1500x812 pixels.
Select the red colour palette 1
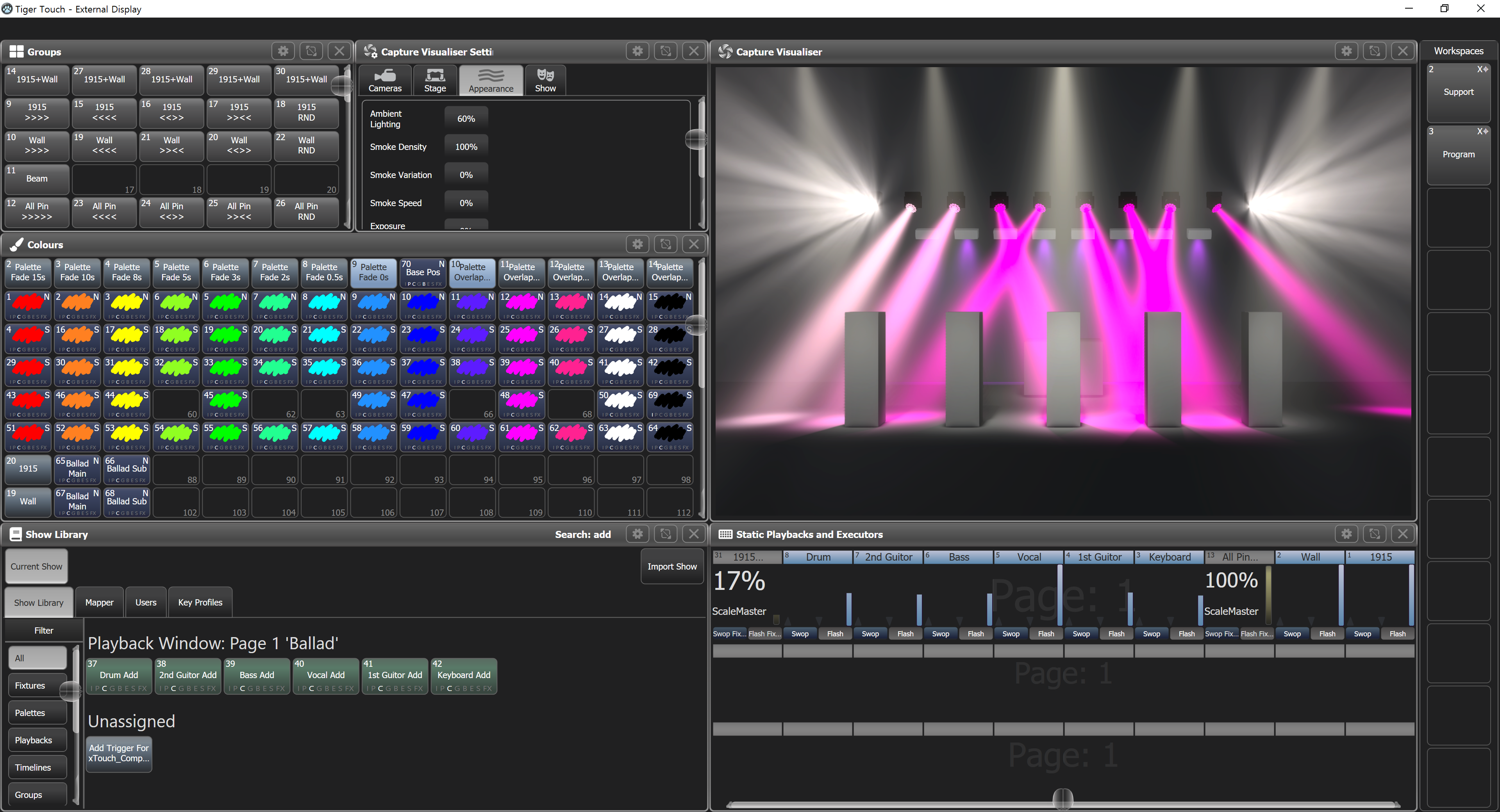(x=28, y=305)
